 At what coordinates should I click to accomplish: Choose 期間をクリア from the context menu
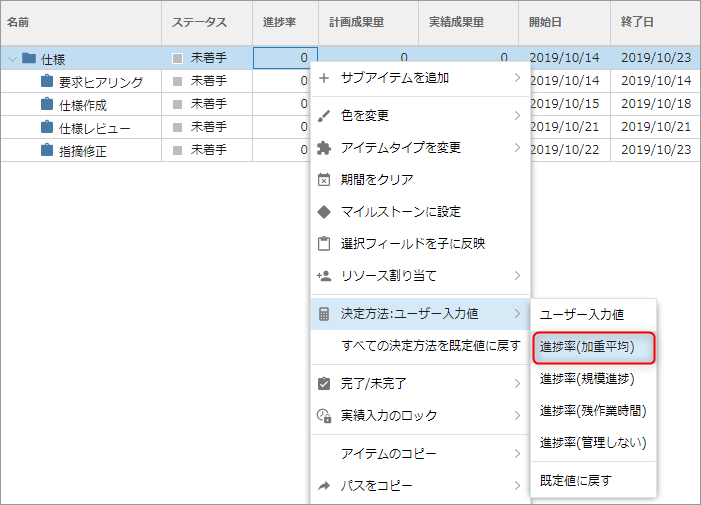420,180
